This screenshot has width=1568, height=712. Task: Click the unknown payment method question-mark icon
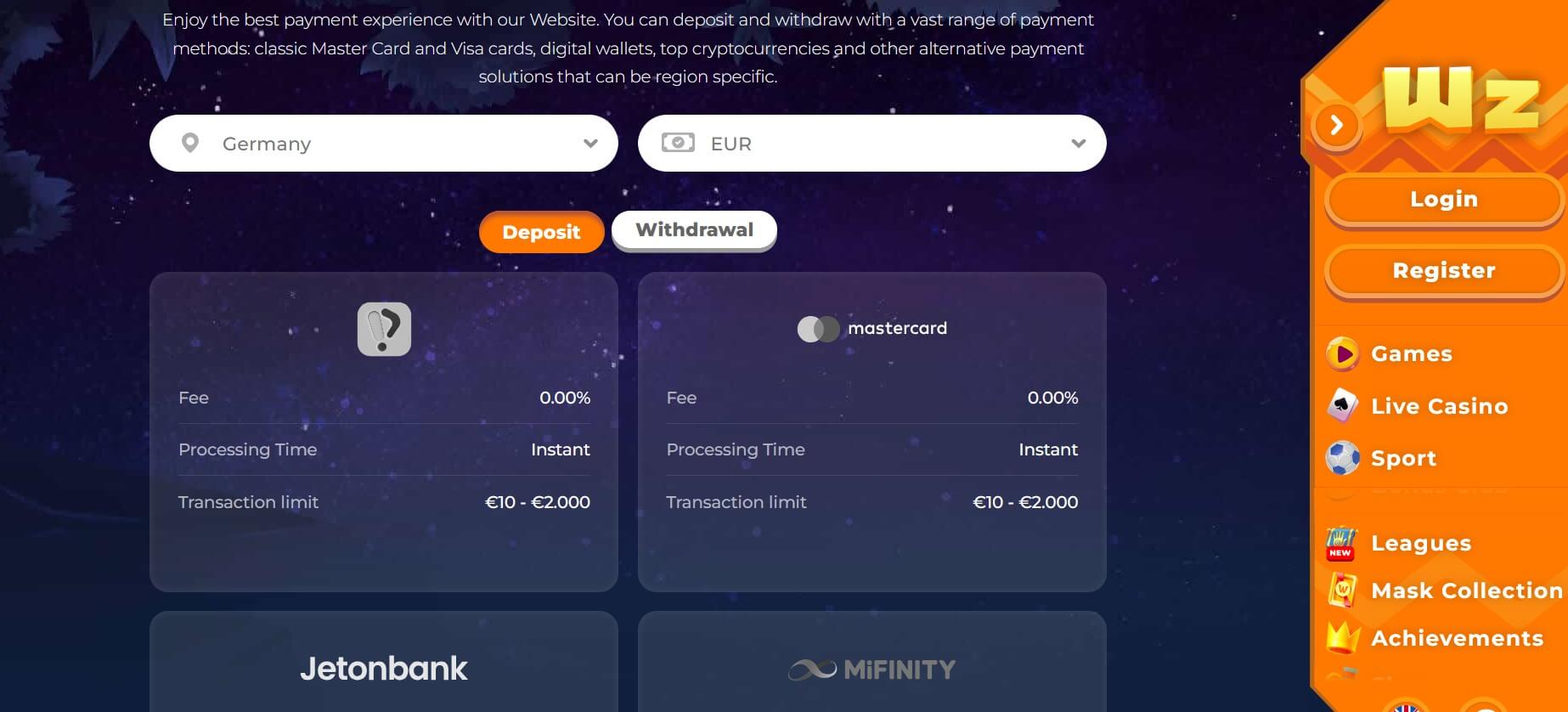384,329
